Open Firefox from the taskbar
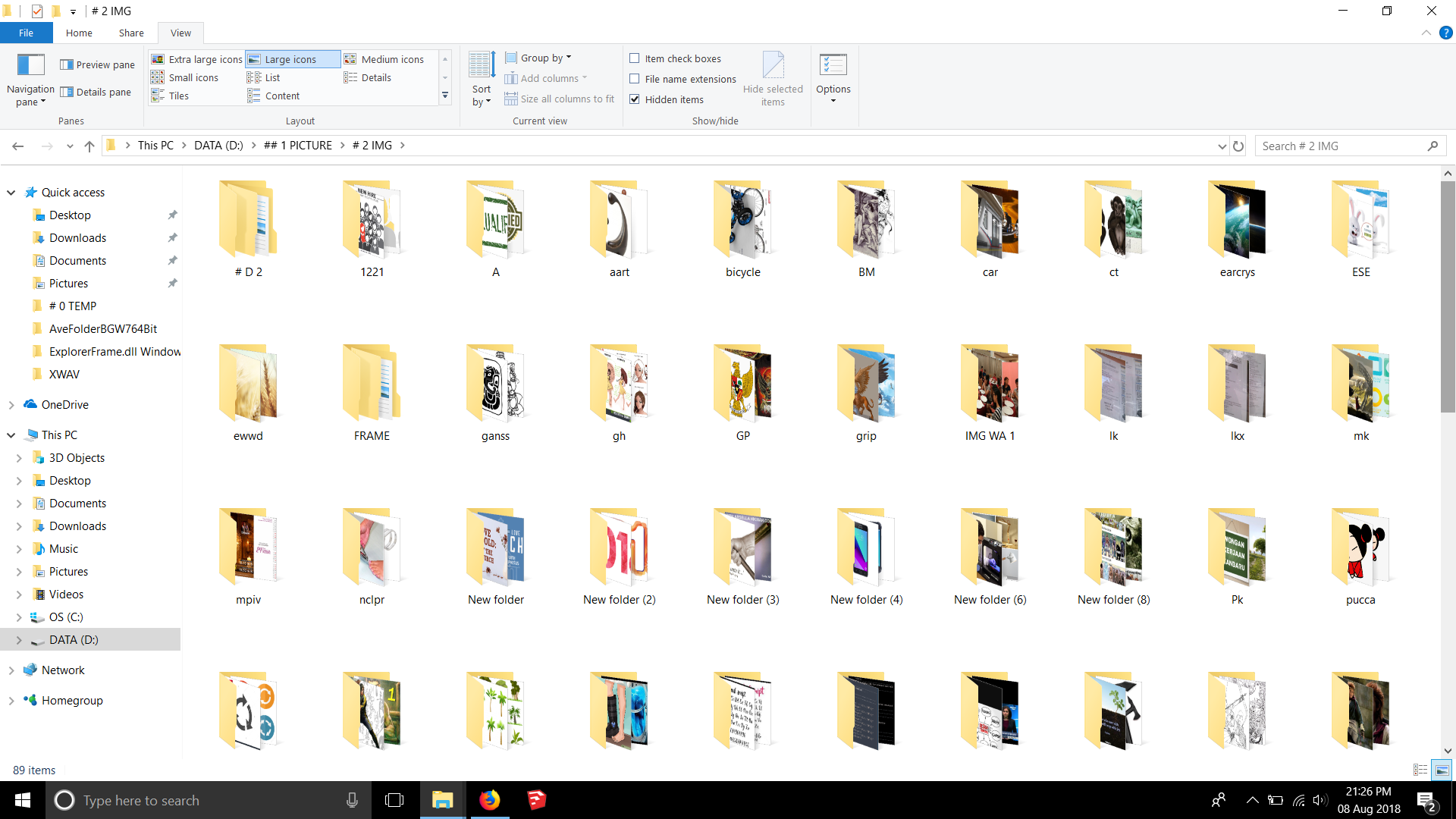This screenshot has height=819, width=1456. [x=490, y=800]
